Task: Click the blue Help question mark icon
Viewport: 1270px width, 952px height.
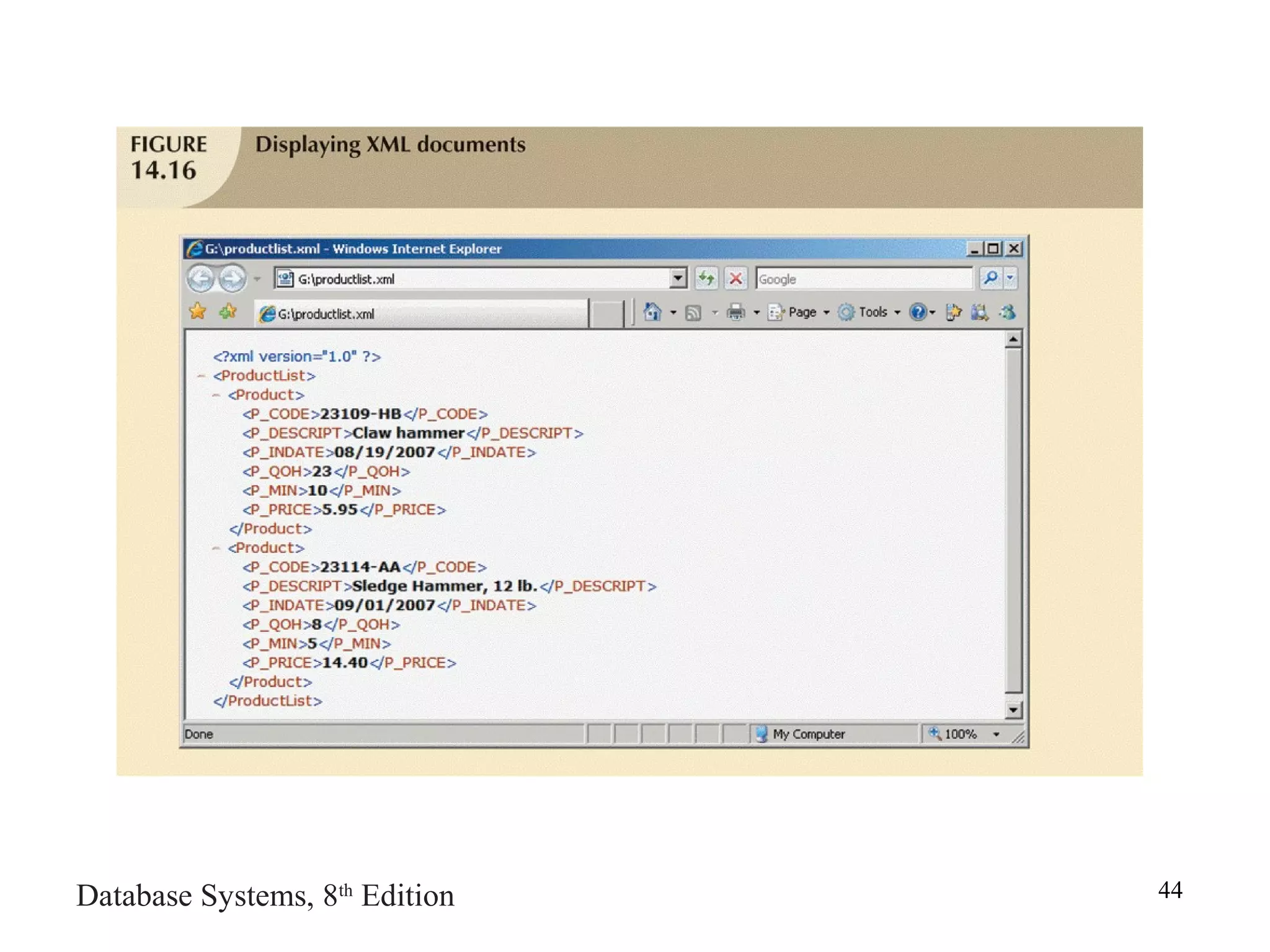Action: tap(918, 312)
